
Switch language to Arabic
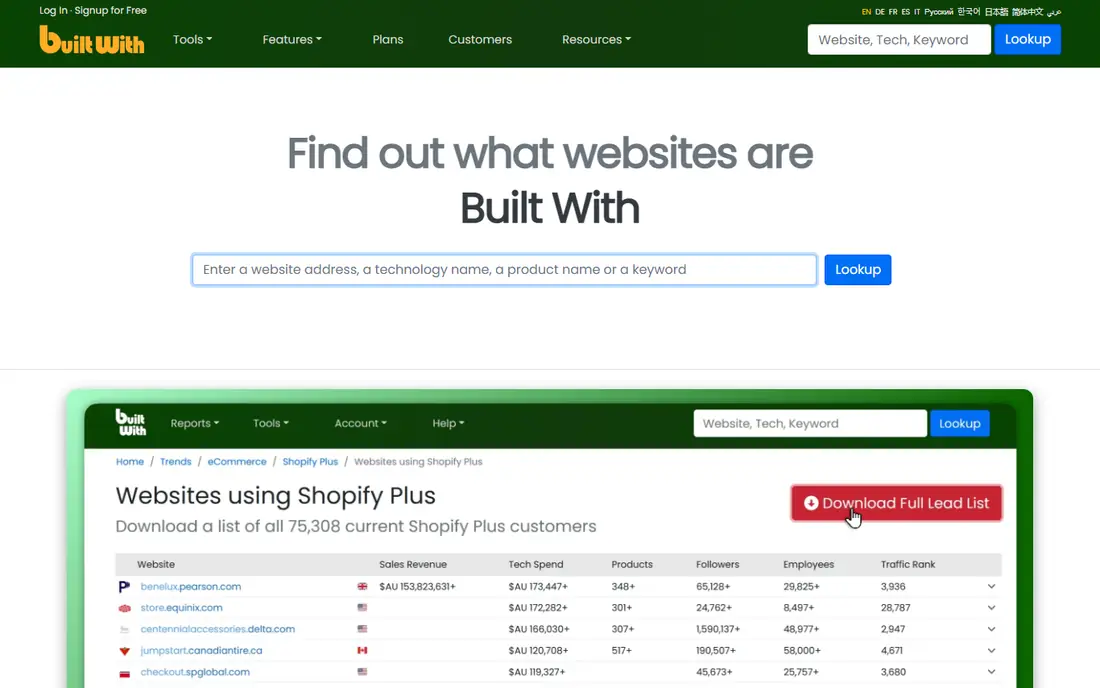1054,12
